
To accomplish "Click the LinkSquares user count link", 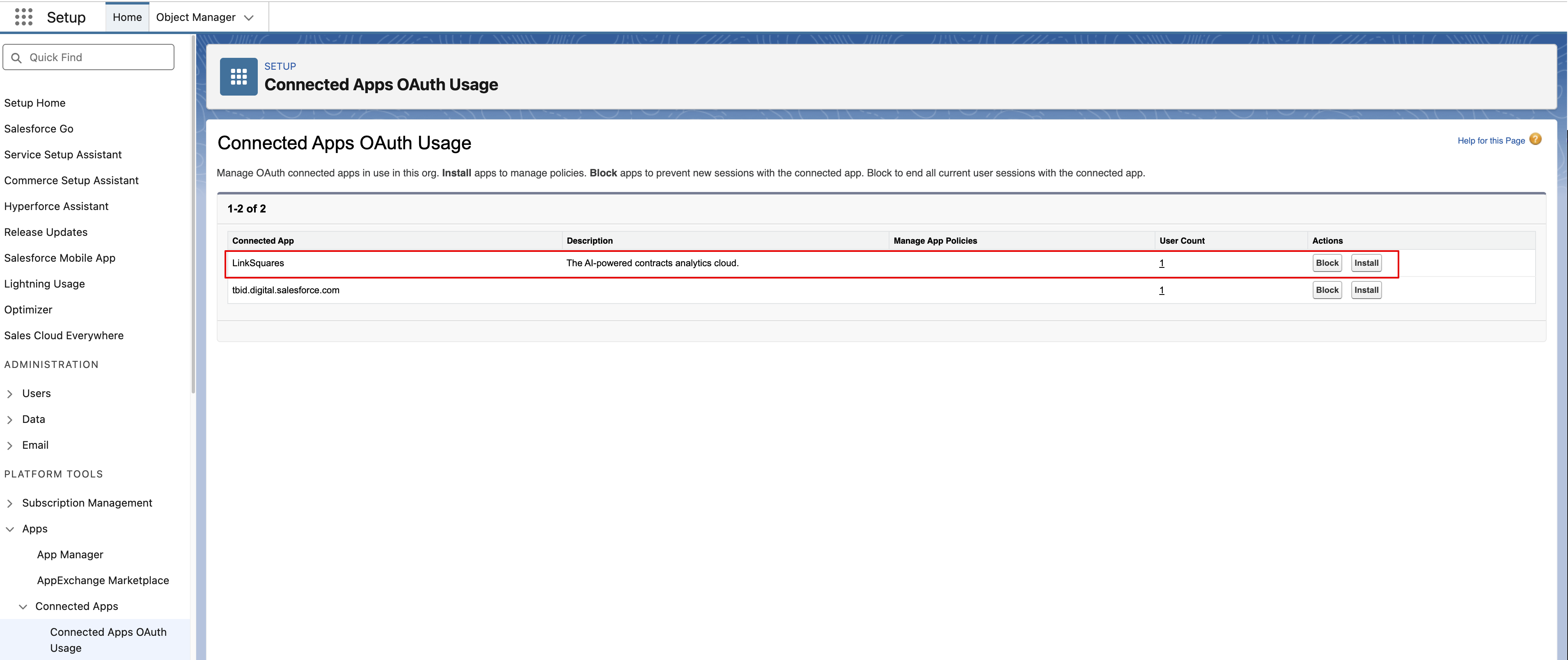I will [1161, 263].
